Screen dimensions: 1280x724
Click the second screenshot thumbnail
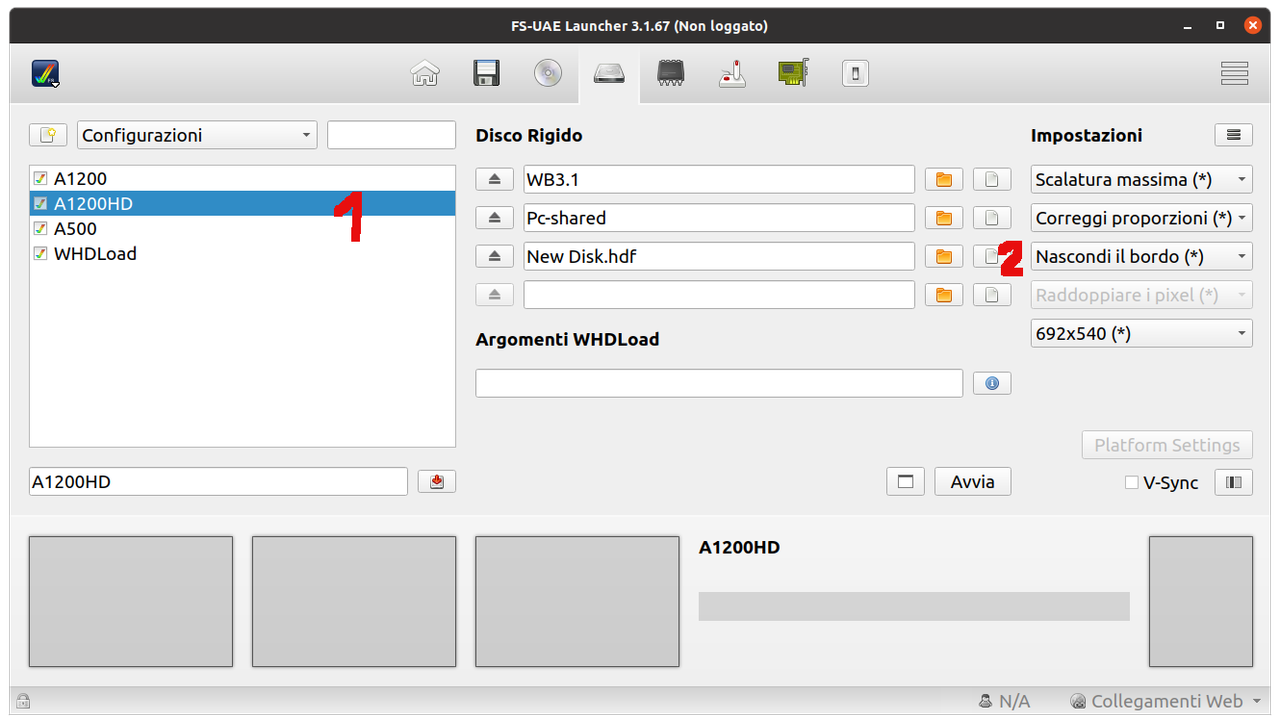click(354, 602)
